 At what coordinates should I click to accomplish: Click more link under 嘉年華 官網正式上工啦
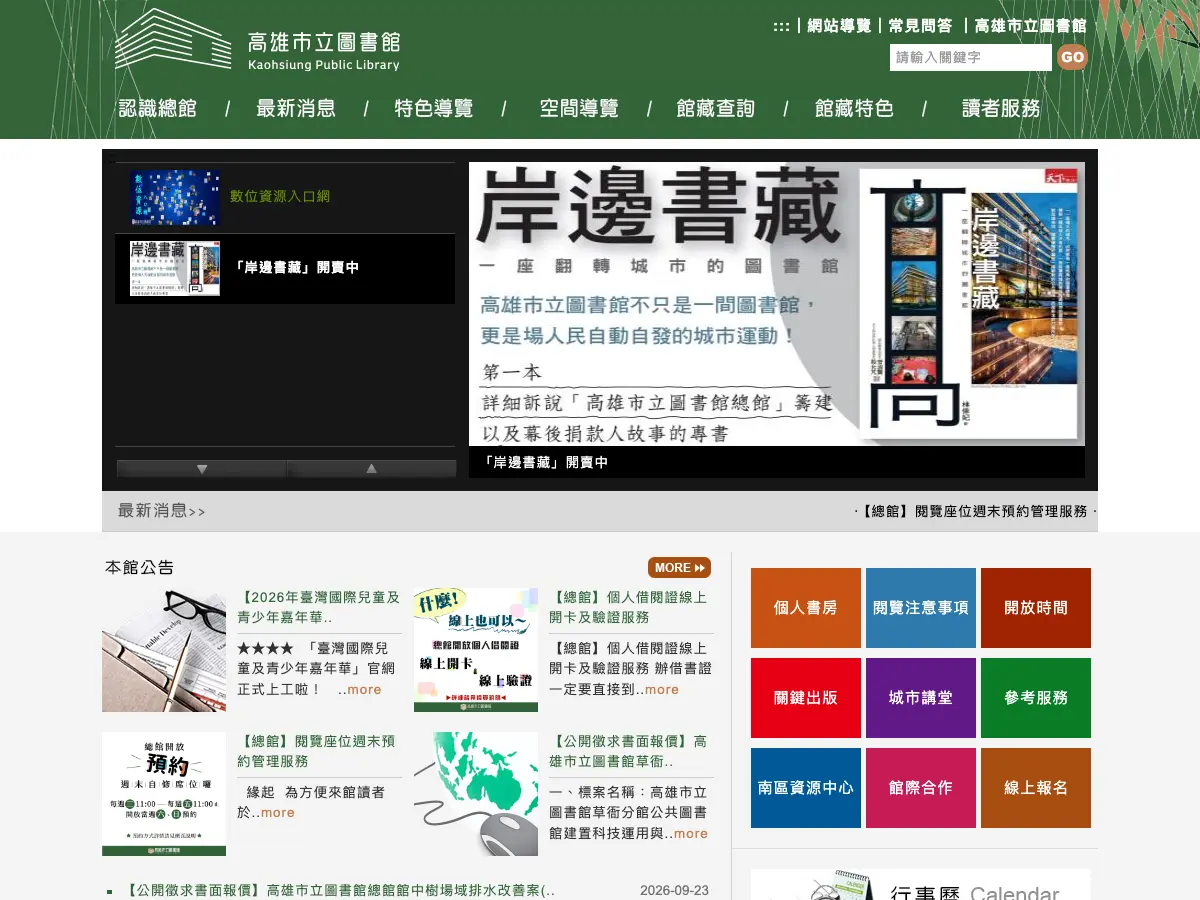point(364,689)
